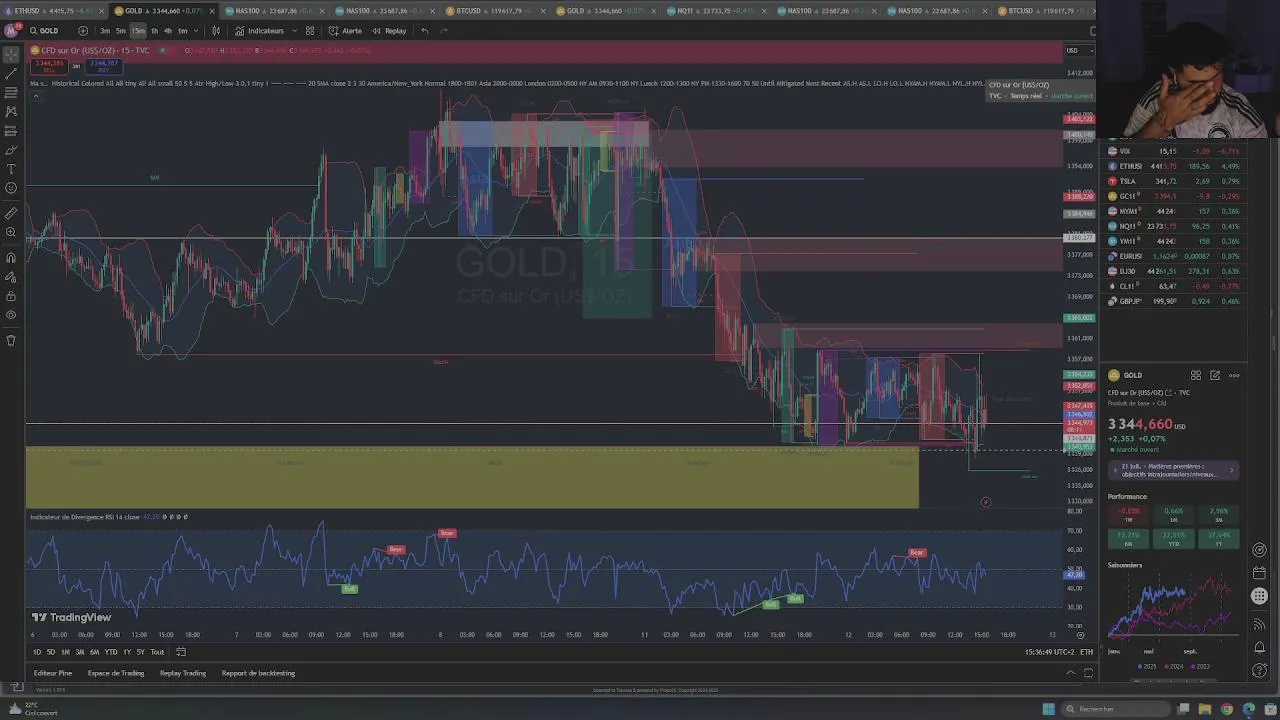Open the Fibonacci tools in the left toolbar
The width and height of the screenshot is (1280, 720).
click(x=11, y=93)
